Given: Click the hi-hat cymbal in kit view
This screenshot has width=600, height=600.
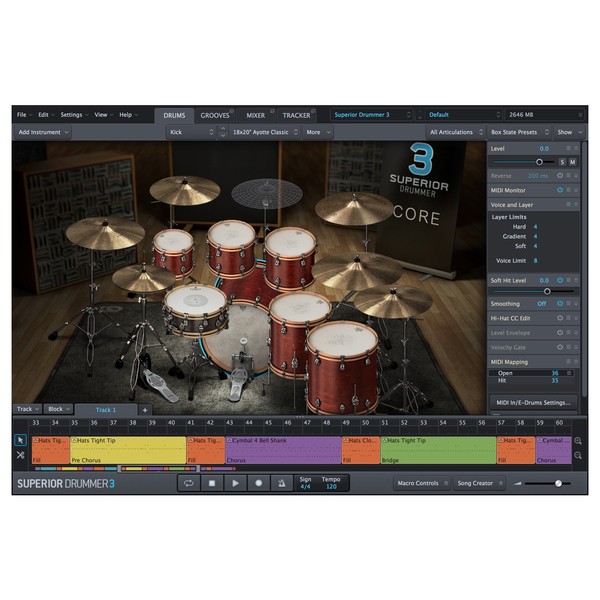Looking at the screenshot, I should (x=143, y=277).
